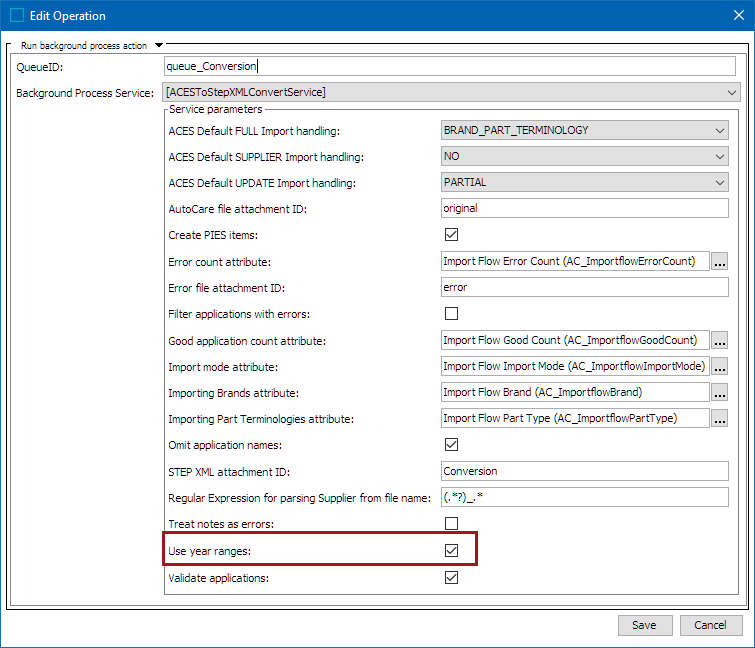Open browse button for Importing Brands attribute
755x648 pixels.
pyautogui.click(x=719, y=392)
